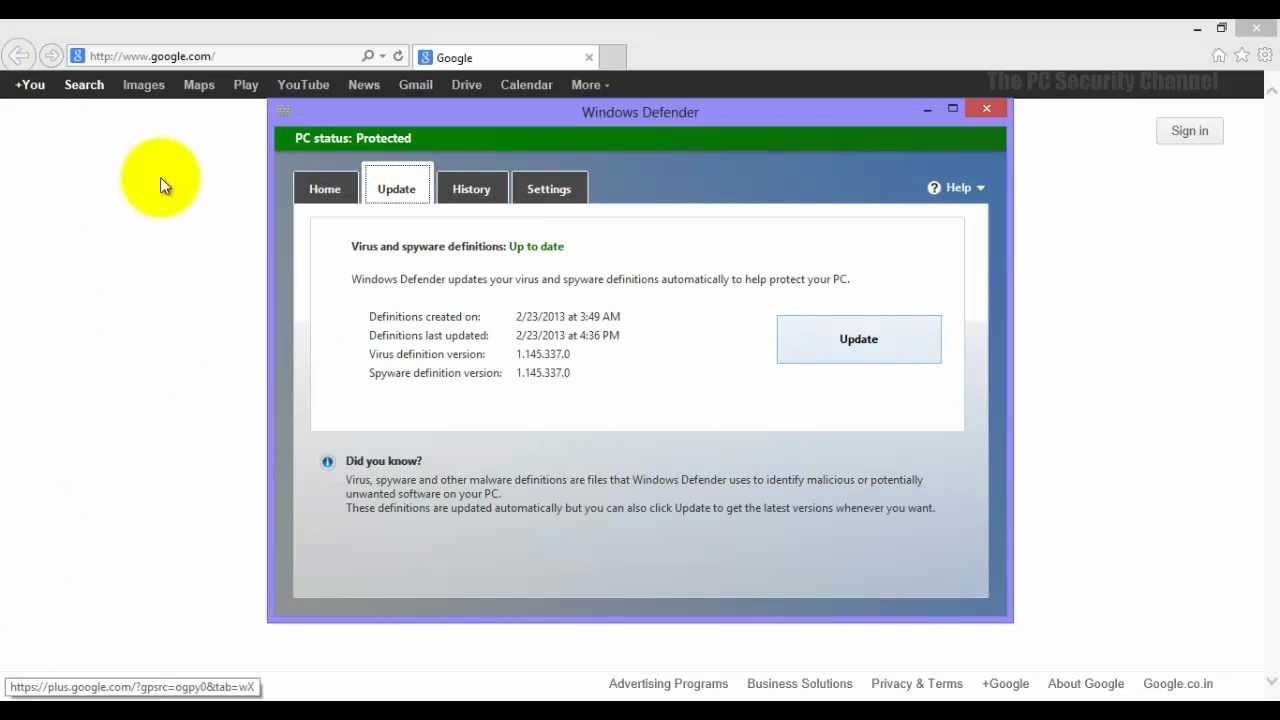Click the browser Home icon
The height and width of the screenshot is (720, 1280).
click(1218, 56)
